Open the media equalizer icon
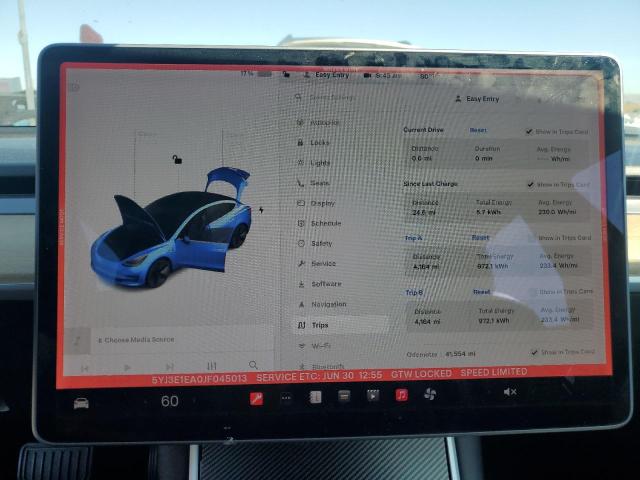Viewport: 640px width, 480px height. [212, 366]
